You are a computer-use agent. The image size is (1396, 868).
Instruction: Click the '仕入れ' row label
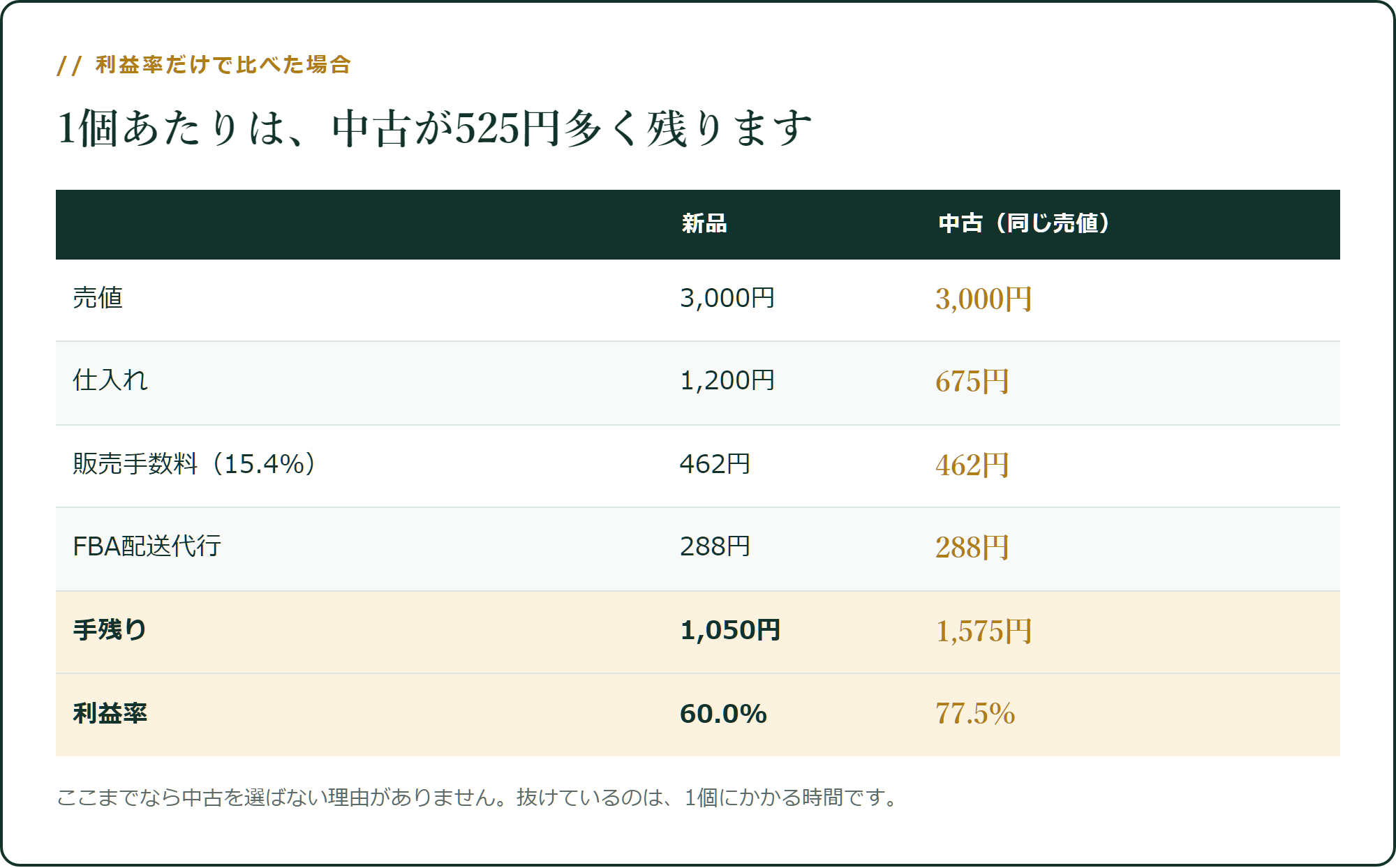click(110, 380)
